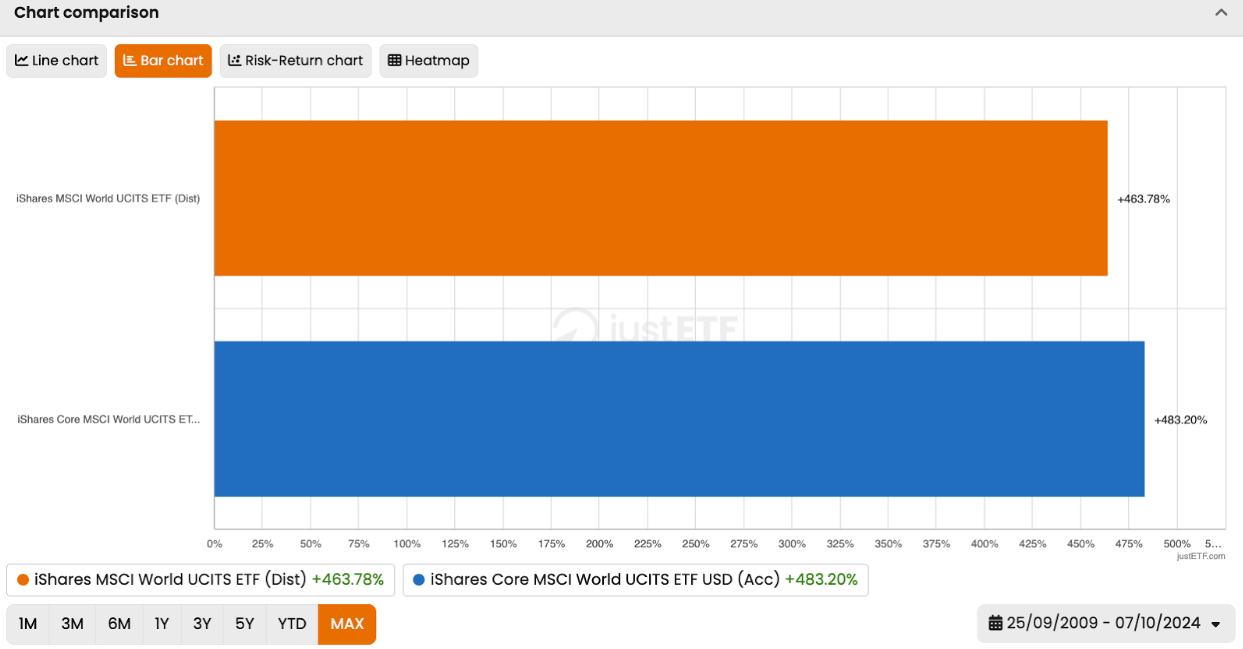
Task: Click the +483.20% bar value label
Action: click(x=1180, y=420)
